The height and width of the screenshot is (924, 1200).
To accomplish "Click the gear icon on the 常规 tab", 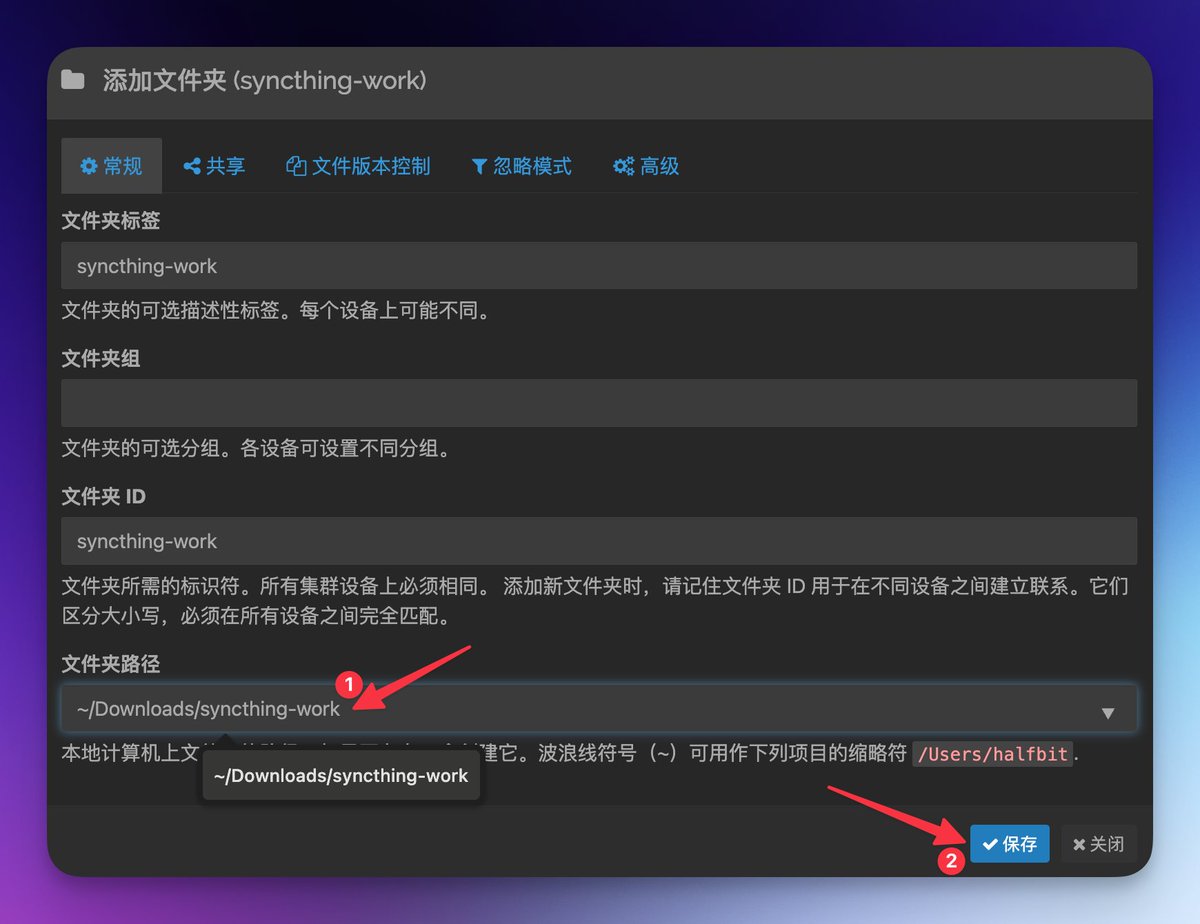I will [x=89, y=166].
